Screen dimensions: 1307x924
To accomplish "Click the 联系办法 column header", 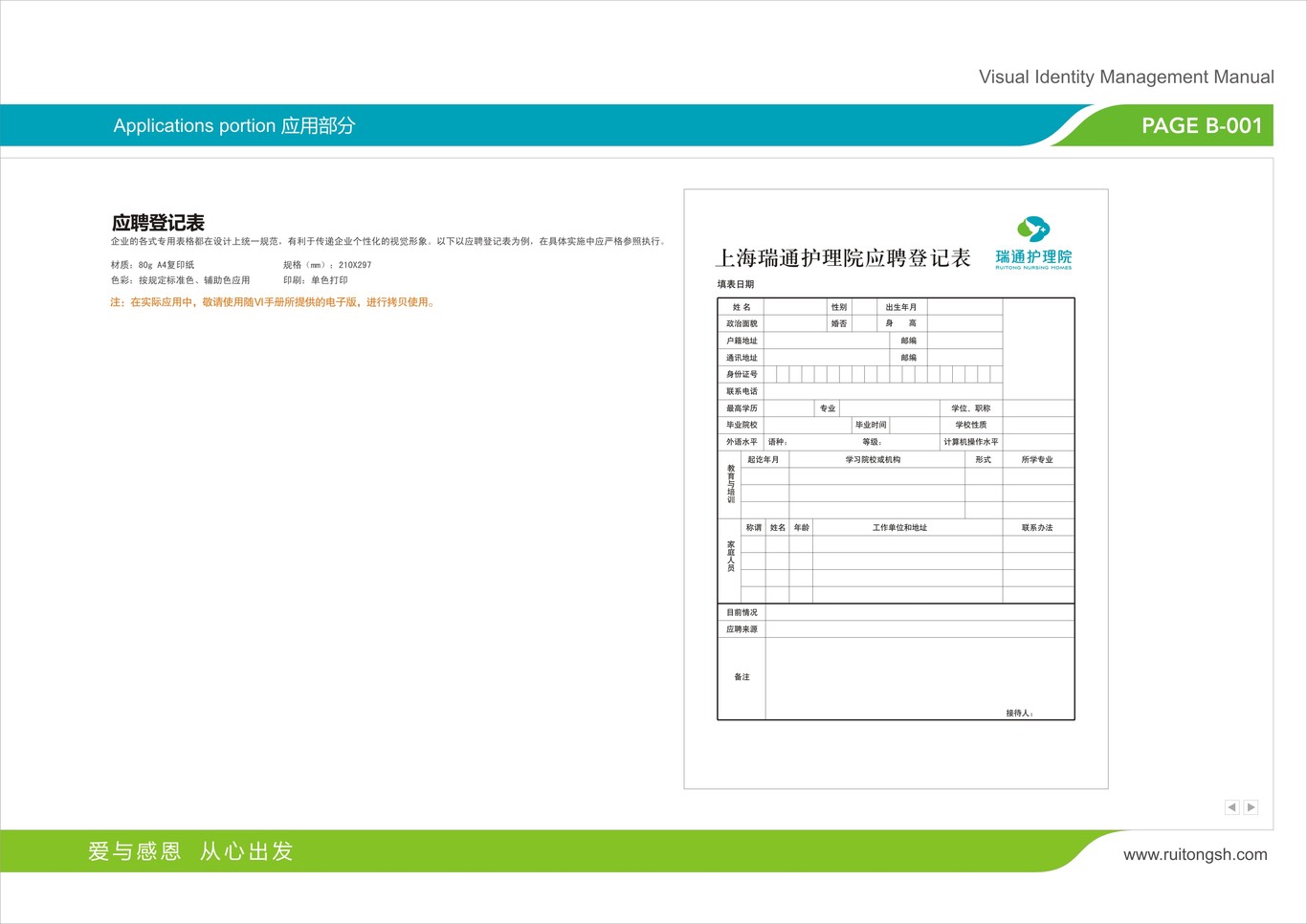I will tap(1037, 528).
